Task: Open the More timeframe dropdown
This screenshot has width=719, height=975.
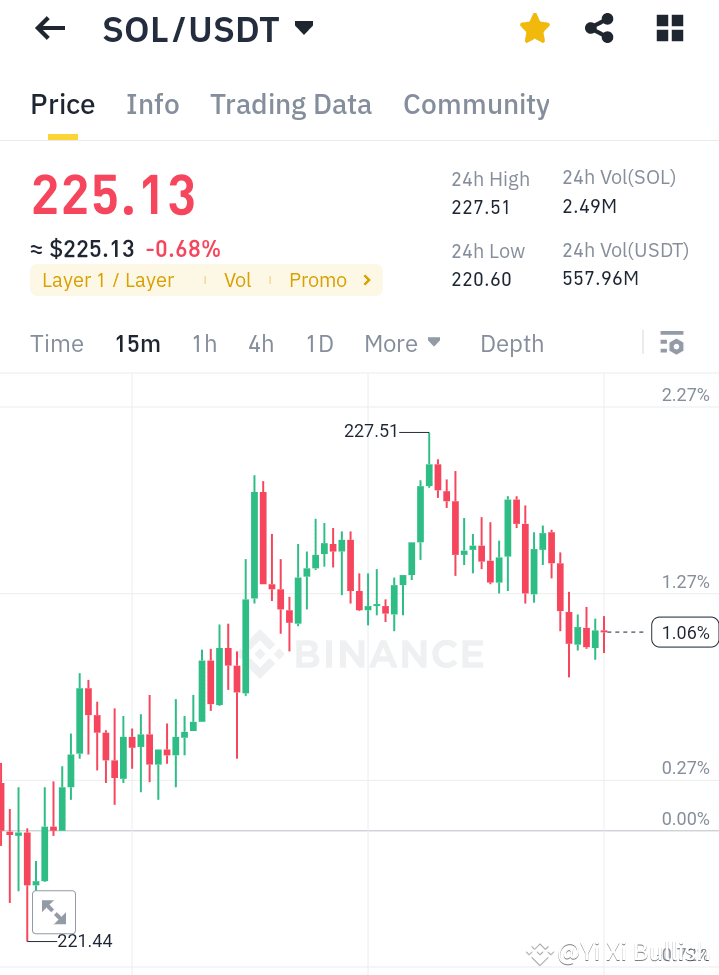Action: [402, 343]
